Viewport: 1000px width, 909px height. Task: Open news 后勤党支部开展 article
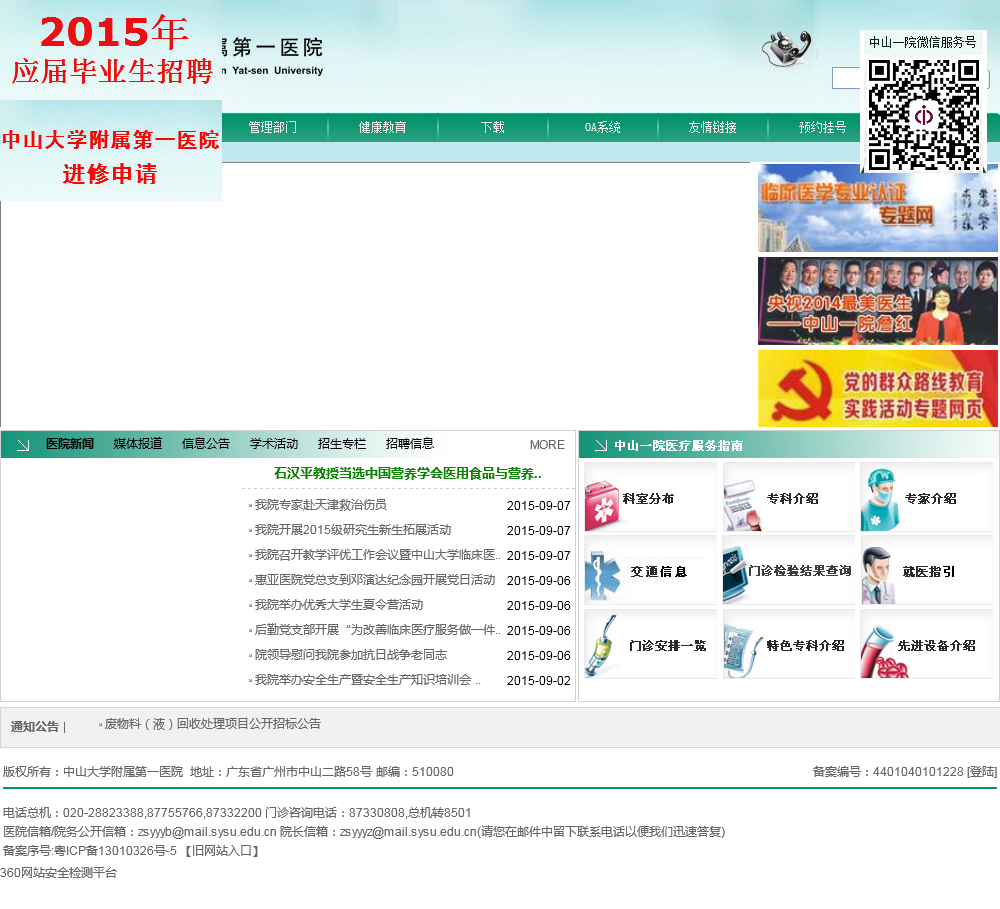pos(378,630)
